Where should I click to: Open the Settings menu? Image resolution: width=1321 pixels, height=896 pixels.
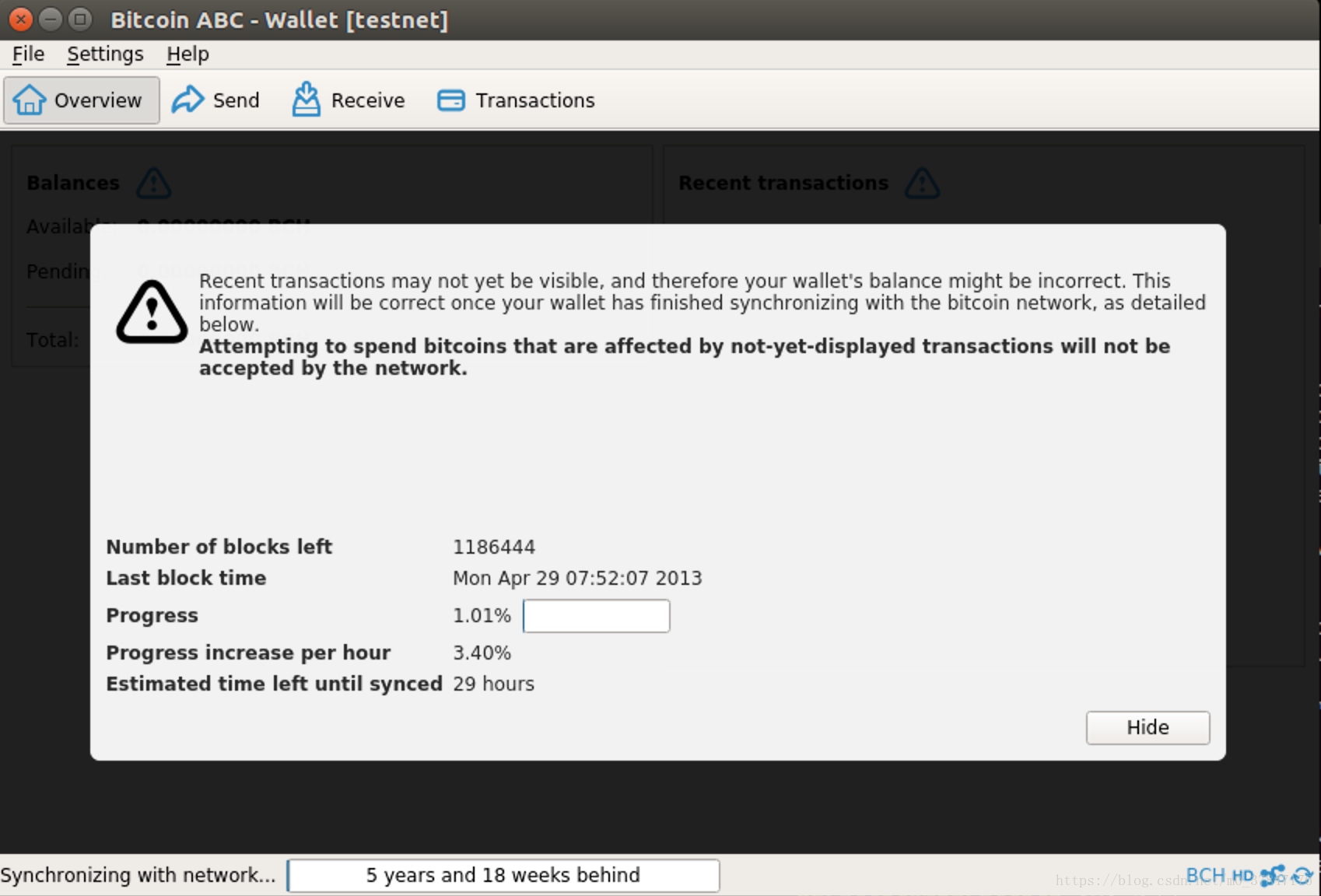point(105,54)
